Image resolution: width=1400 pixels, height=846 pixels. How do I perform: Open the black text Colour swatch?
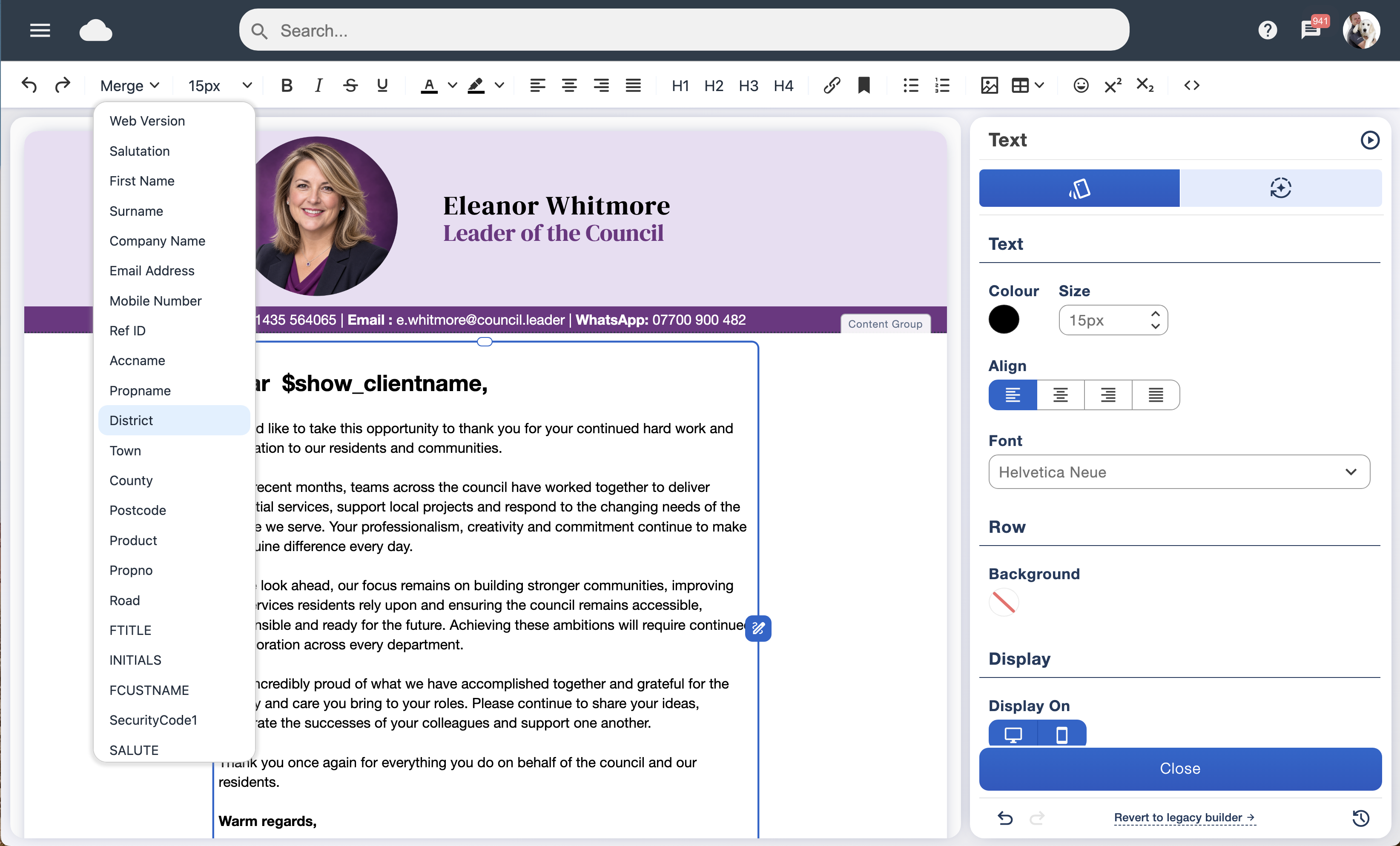[x=1004, y=320]
